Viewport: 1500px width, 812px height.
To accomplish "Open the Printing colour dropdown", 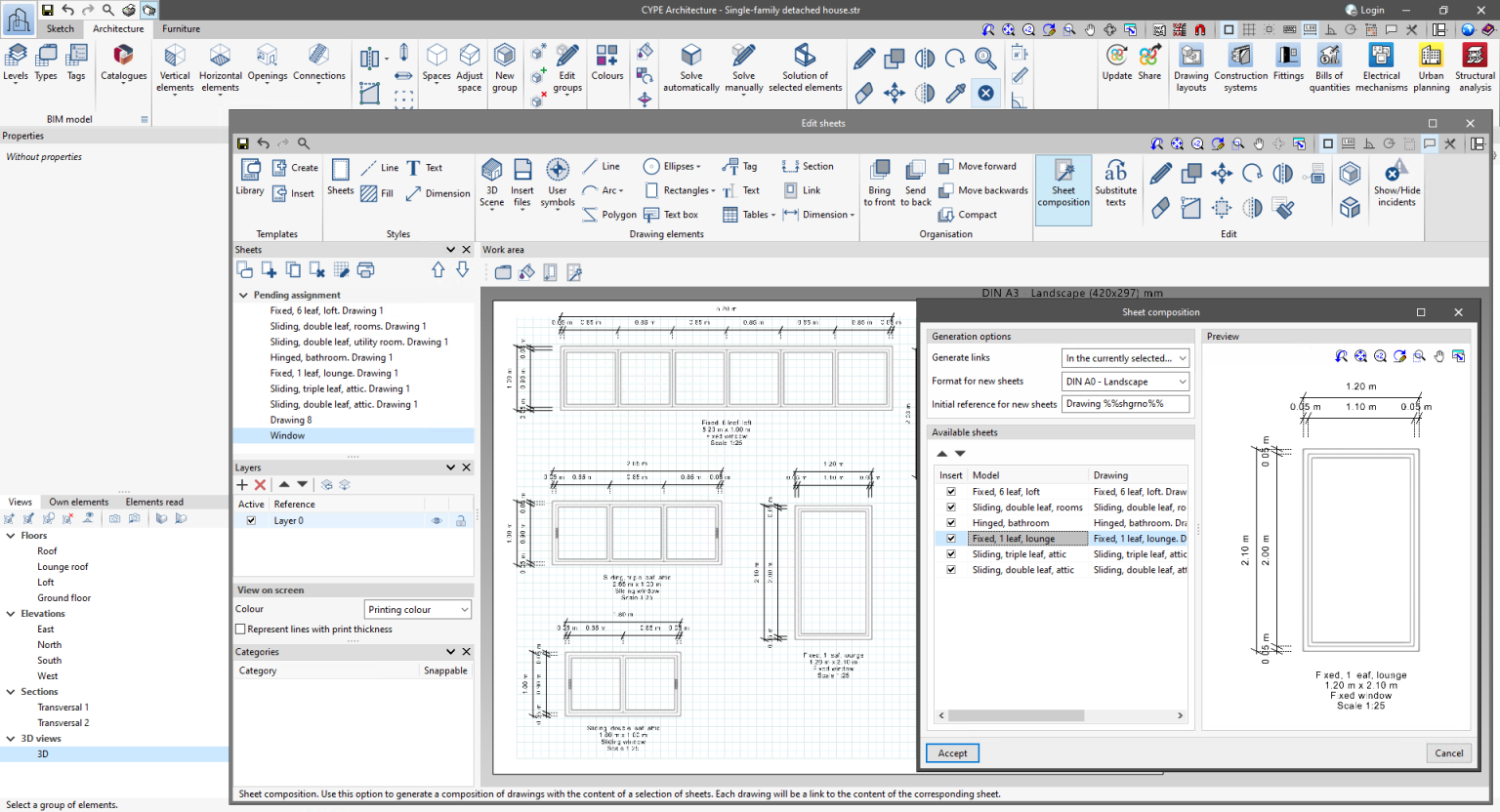I will click(x=418, y=610).
